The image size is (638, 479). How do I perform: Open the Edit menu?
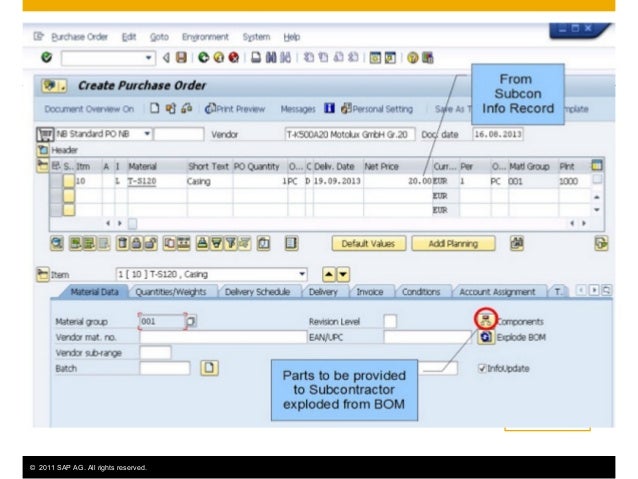(x=129, y=37)
